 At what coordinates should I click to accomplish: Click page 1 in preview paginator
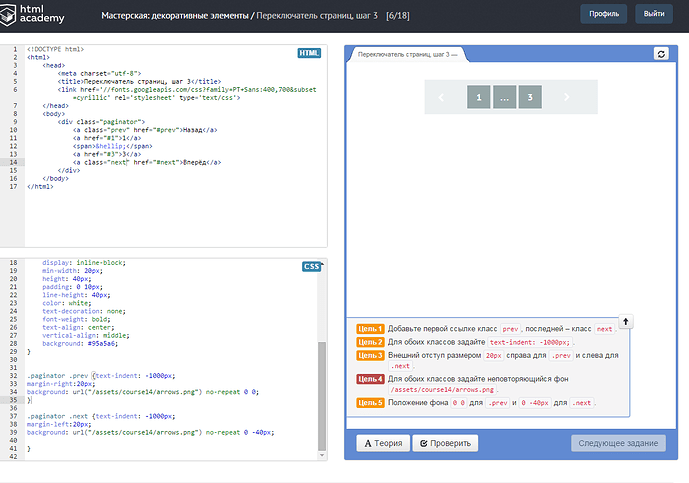pyautogui.click(x=479, y=97)
